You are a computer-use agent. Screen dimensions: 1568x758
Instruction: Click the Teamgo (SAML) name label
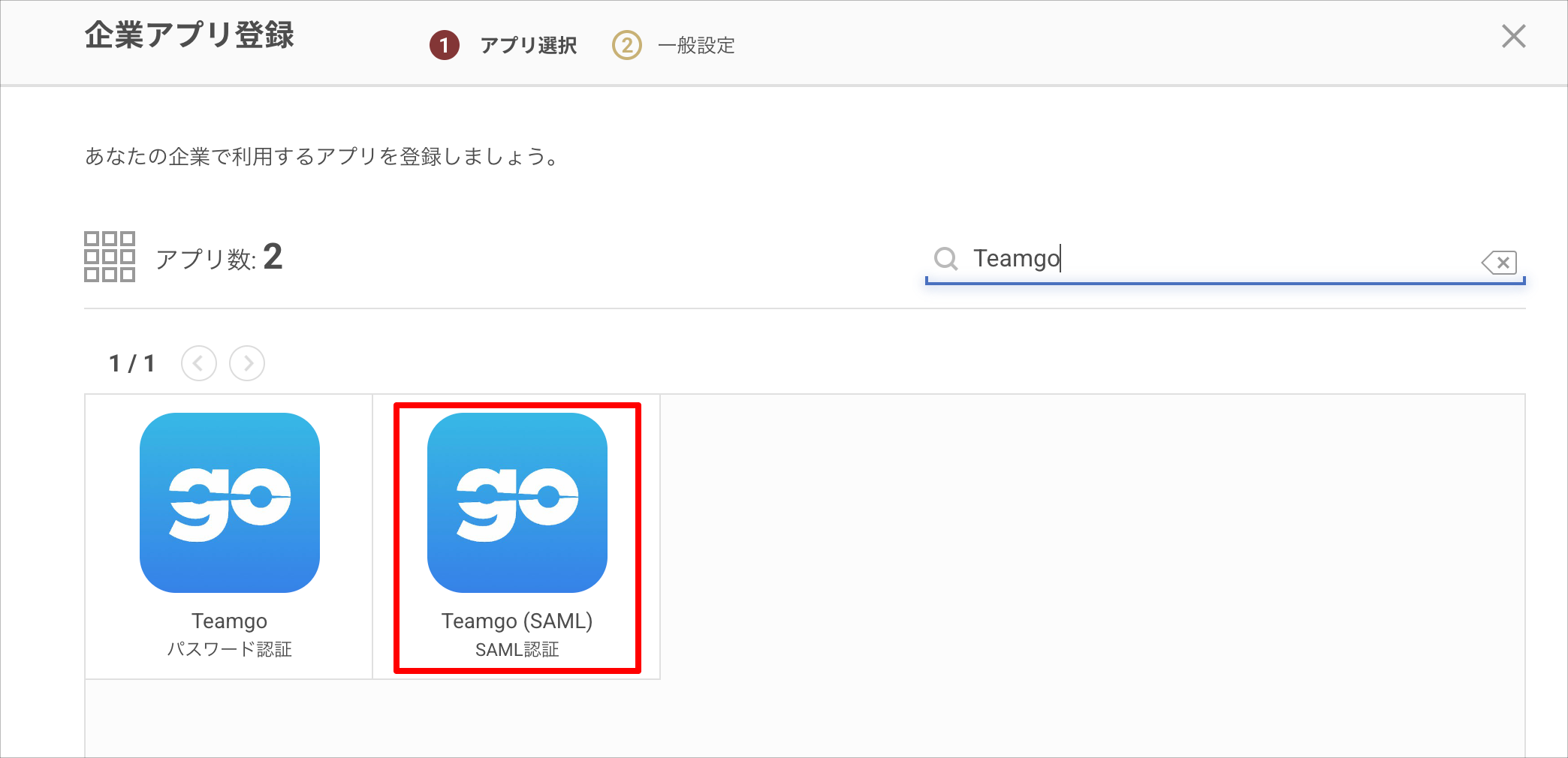[x=517, y=621]
